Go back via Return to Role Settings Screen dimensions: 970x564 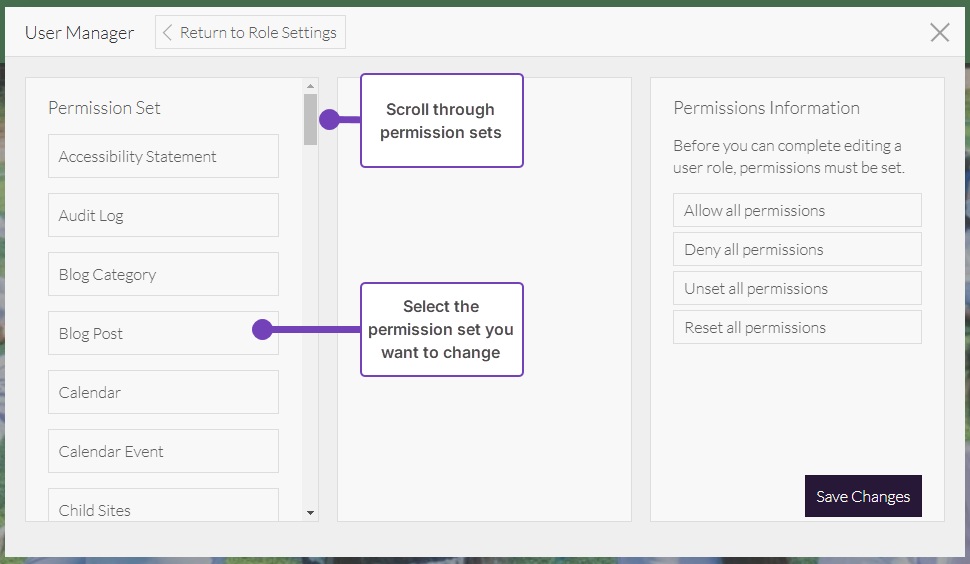click(250, 32)
